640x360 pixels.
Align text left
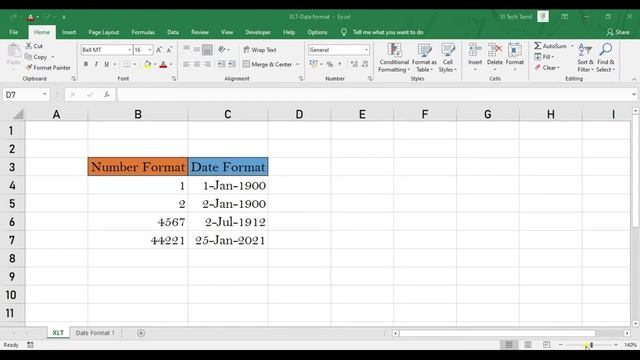(x=187, y=64)
